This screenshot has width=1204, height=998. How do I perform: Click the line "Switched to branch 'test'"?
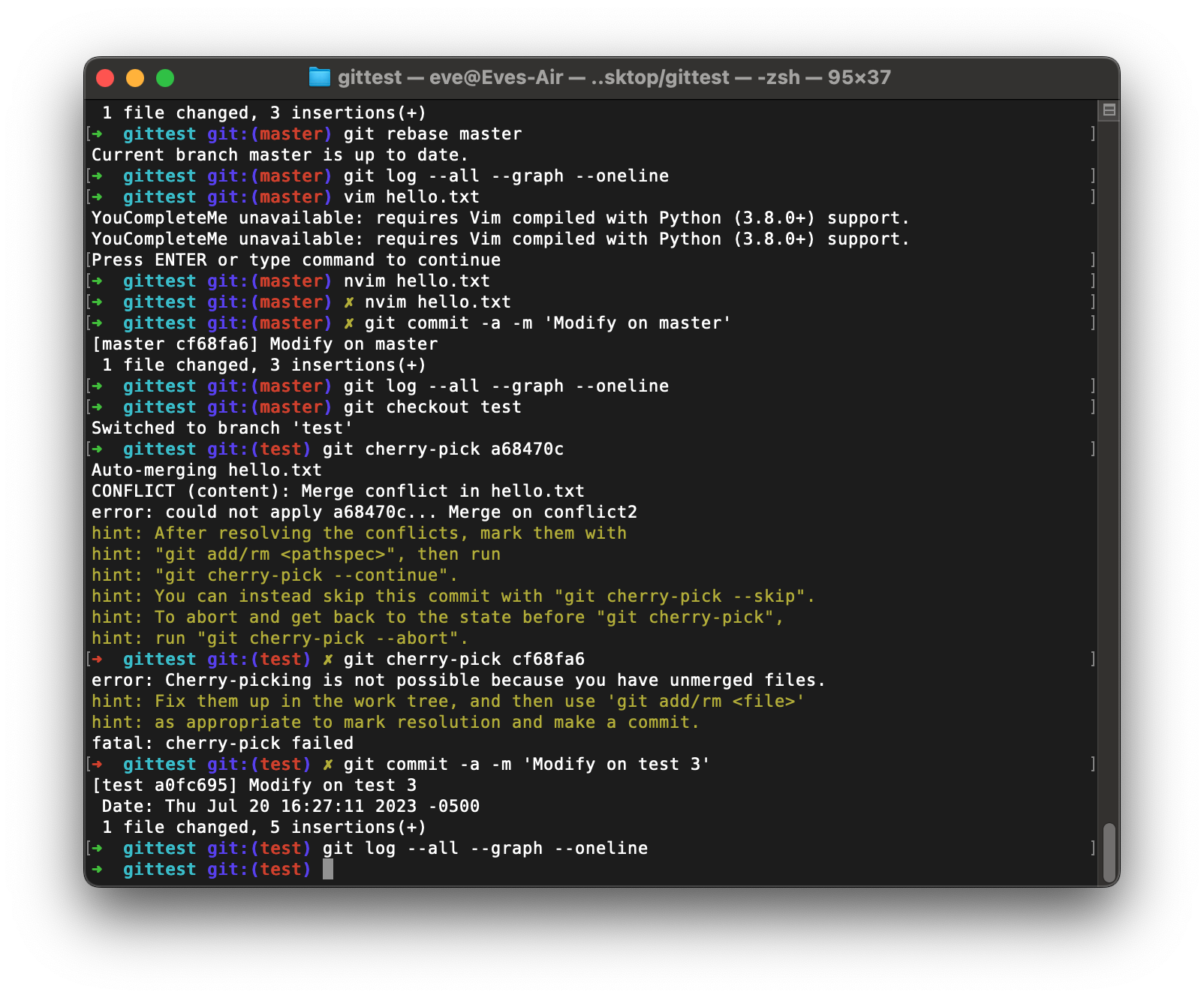(222, 428)
